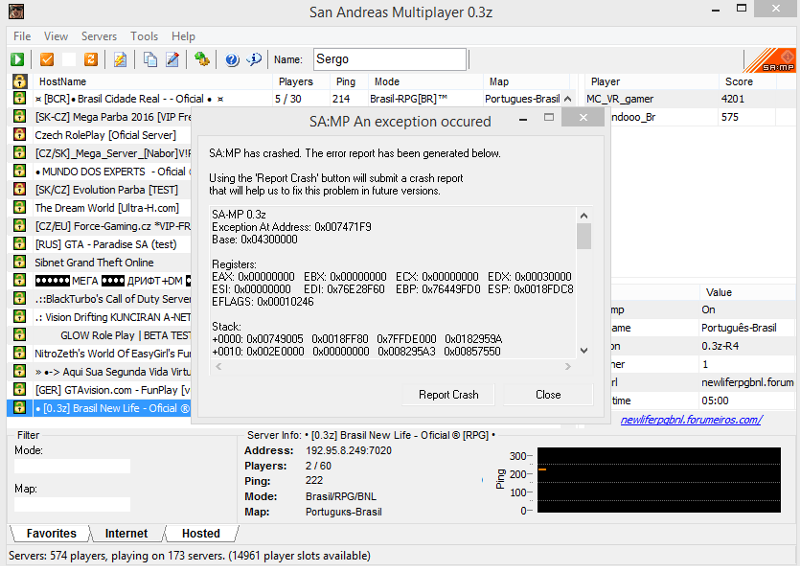This screenshot has width=800, height=566.
Task: Click the crash report vertical scrollbar thumb
Action: tap(584, 236)
